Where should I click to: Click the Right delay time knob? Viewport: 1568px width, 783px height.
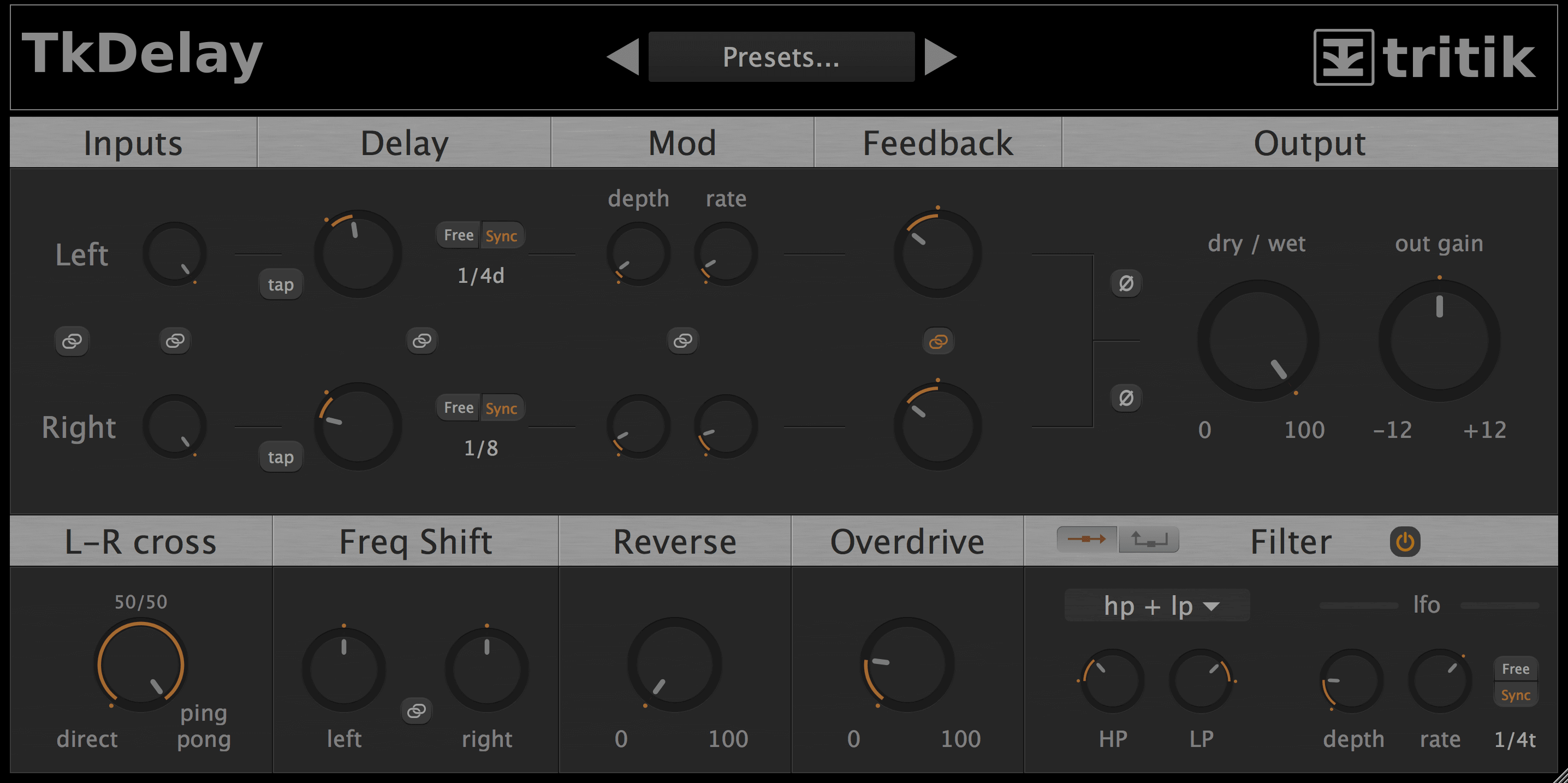[x=357, y=426]
